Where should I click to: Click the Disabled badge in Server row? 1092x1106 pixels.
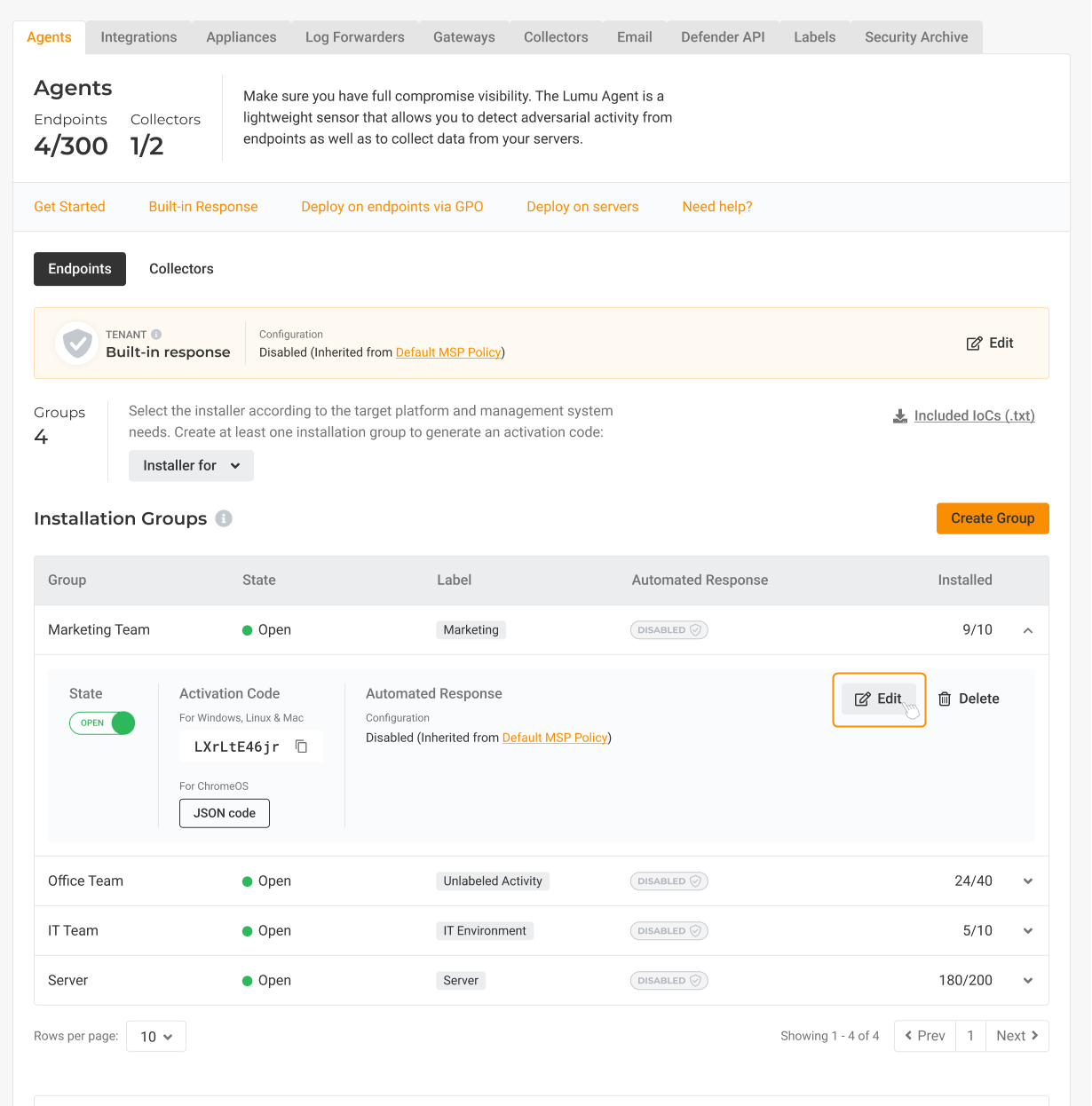[669, 981]
